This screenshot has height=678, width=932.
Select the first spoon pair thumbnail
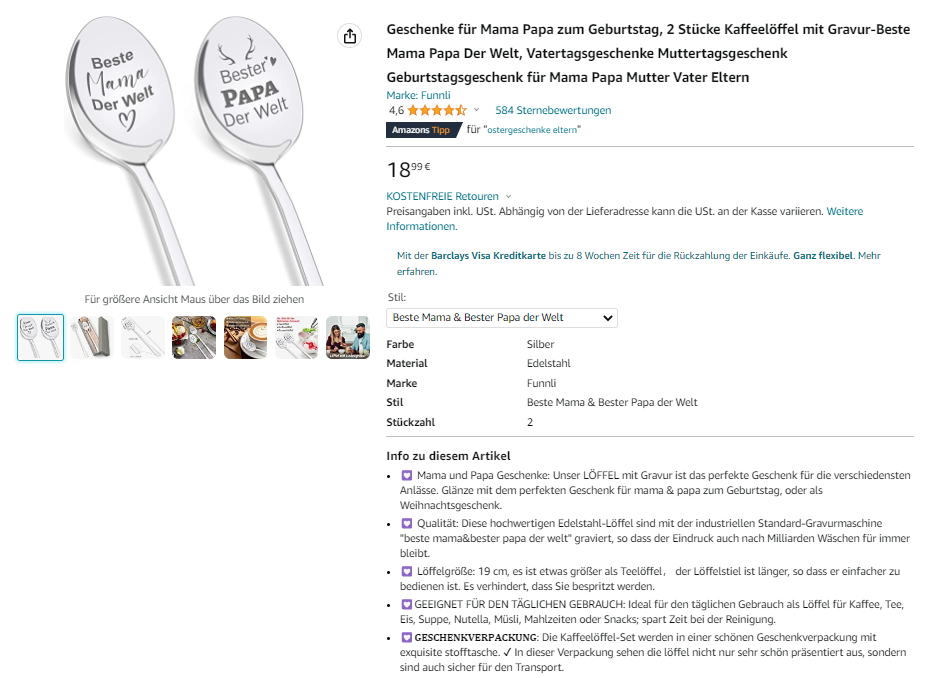coord(40,338)
